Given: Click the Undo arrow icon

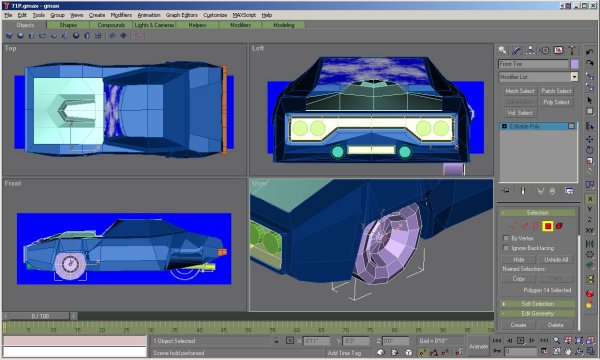Looking at the screenshot, I should pos(589,52).
